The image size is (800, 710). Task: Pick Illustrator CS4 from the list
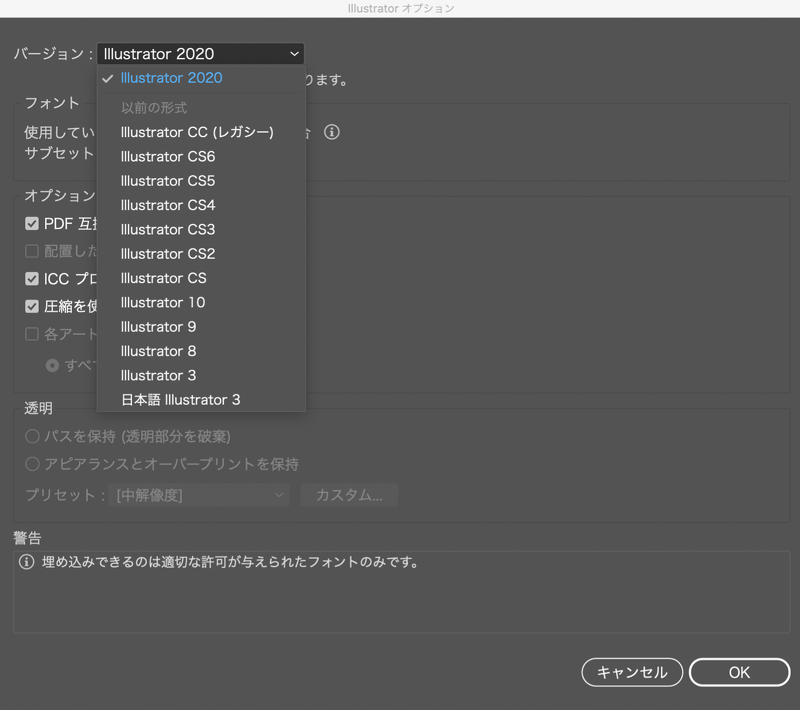click(167, 205)
